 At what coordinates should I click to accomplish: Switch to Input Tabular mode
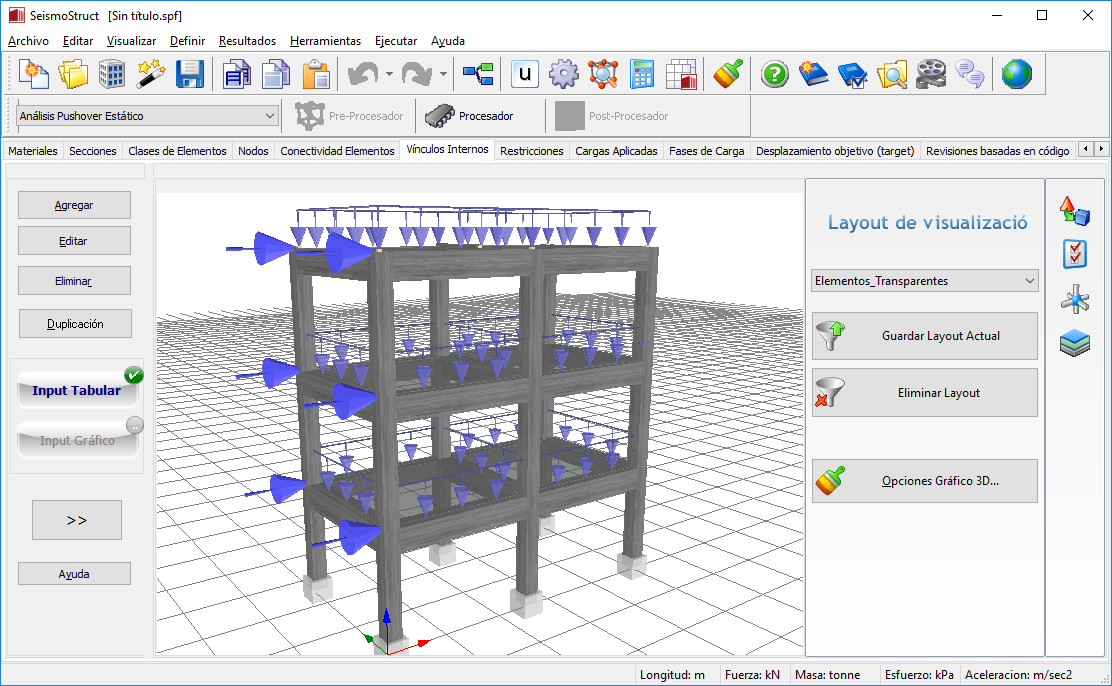click(76, 391)
